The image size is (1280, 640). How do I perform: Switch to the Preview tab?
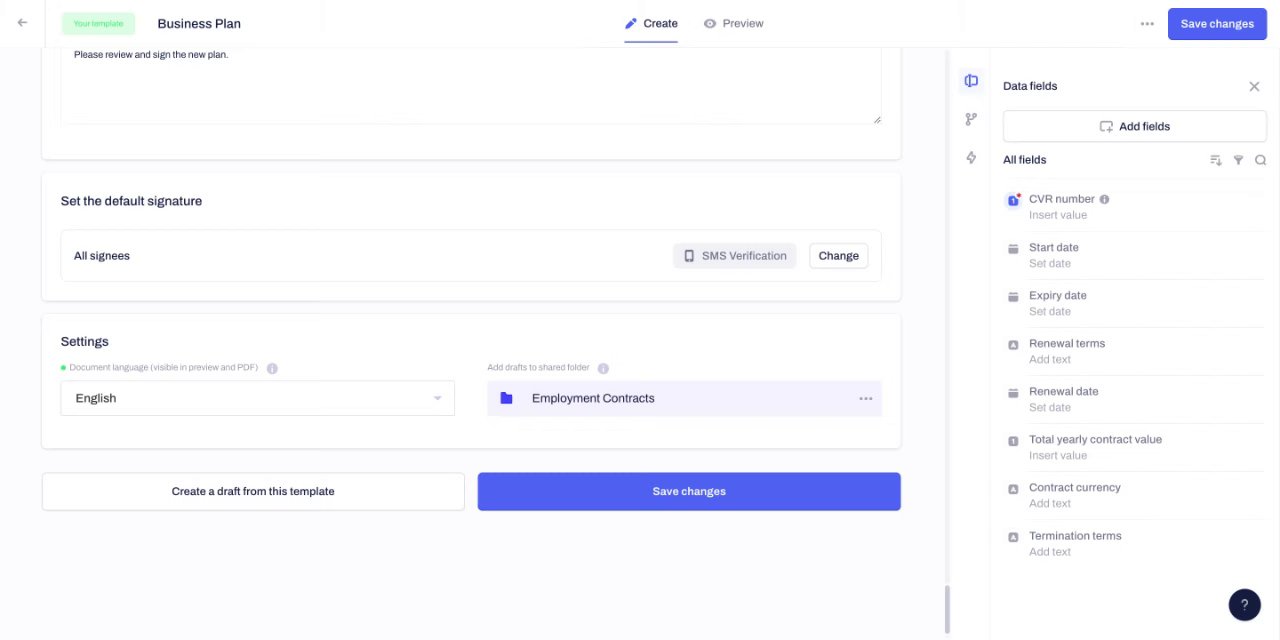click(x=733, y=23)
